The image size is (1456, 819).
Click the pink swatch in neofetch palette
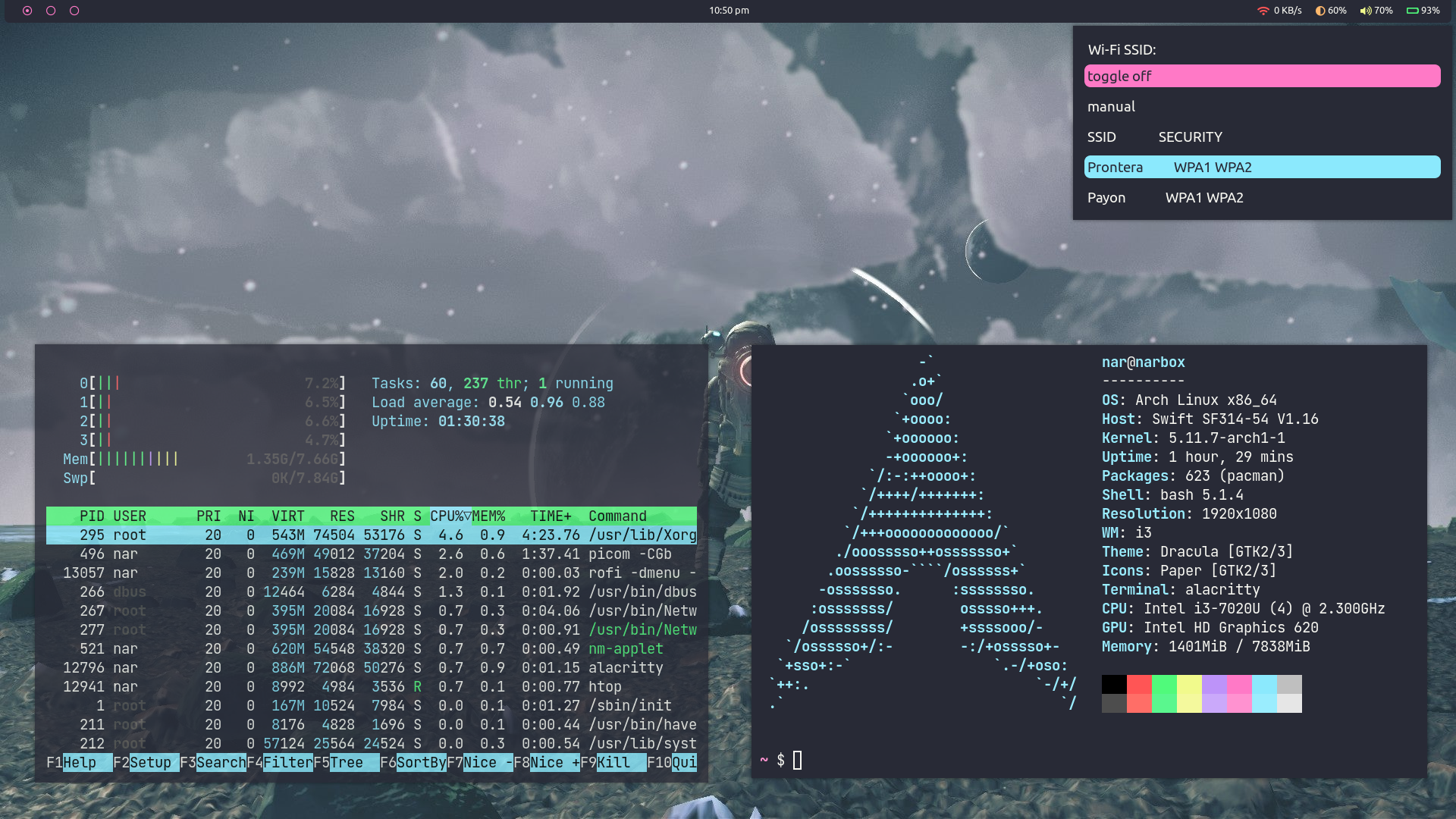coord(1239,685)
